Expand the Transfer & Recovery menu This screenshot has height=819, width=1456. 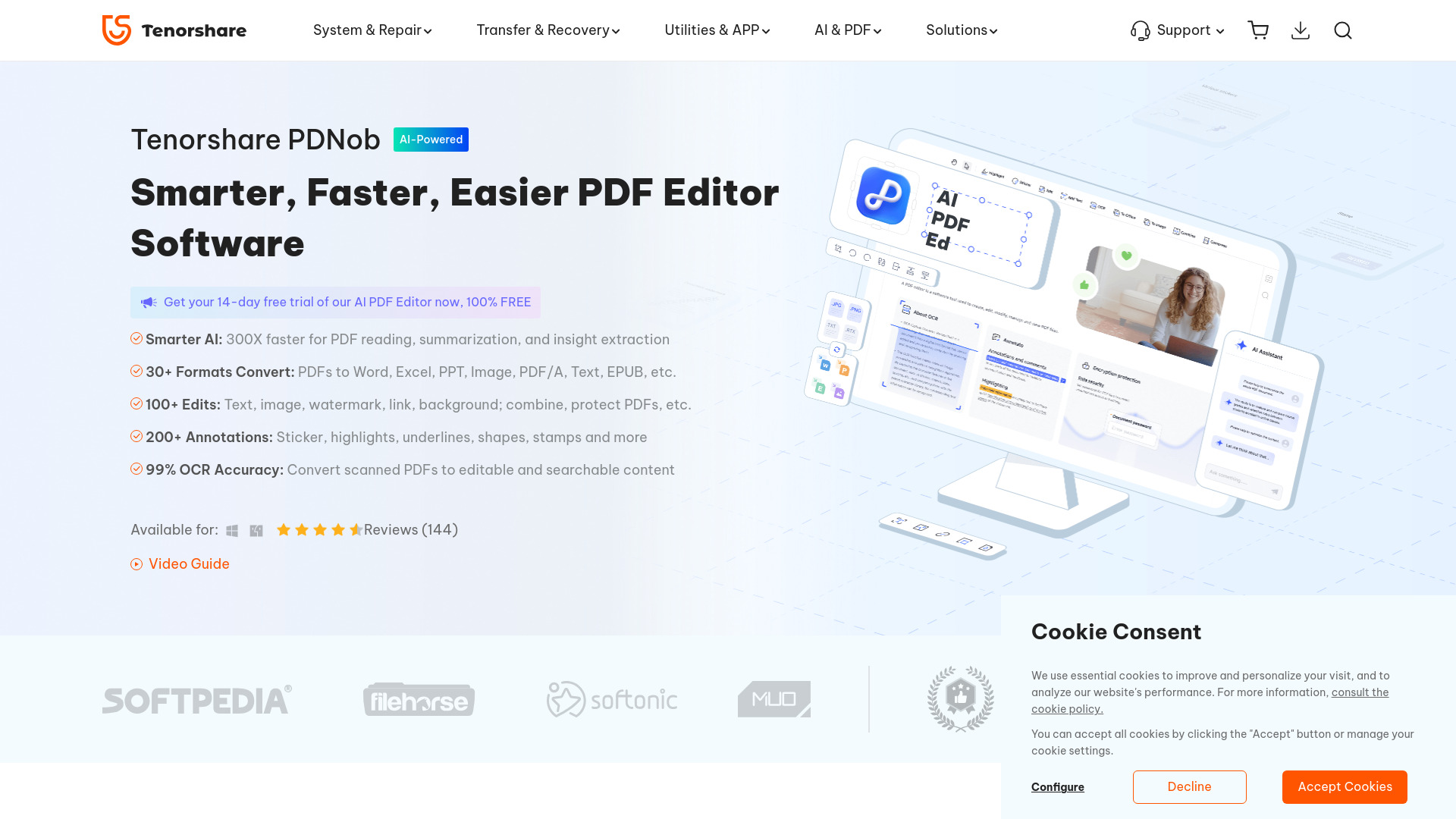pos(549,30)
